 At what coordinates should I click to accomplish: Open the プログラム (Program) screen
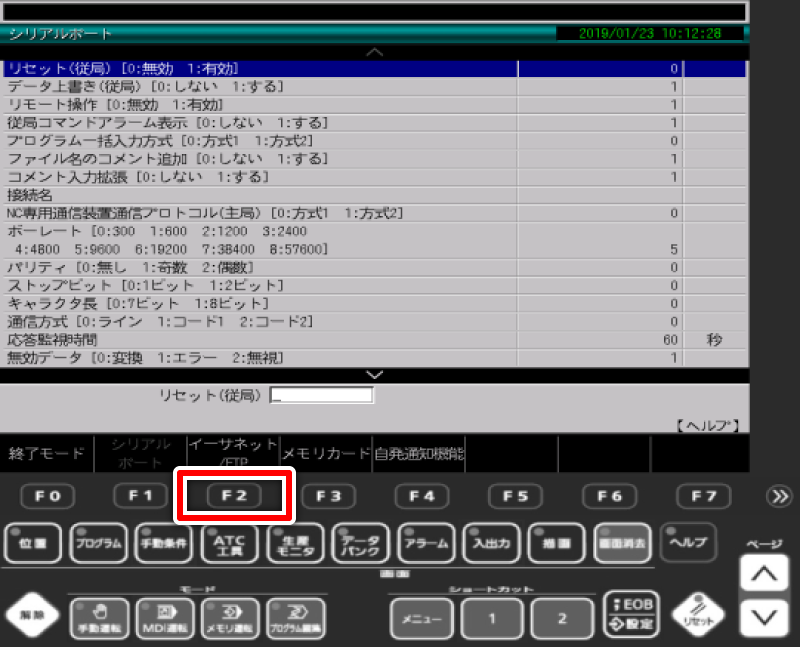click(99, 543)
